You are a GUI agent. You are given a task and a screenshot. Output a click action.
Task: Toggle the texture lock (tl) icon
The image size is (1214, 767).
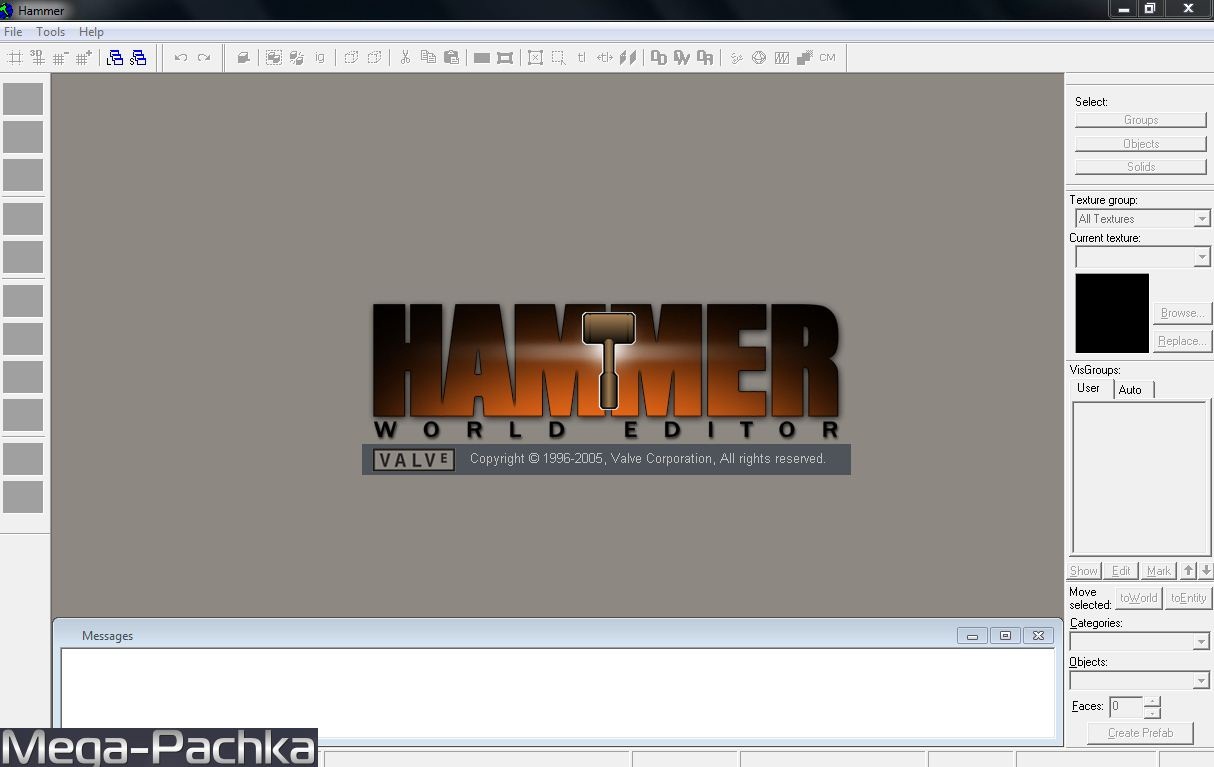tap(582, 58)
